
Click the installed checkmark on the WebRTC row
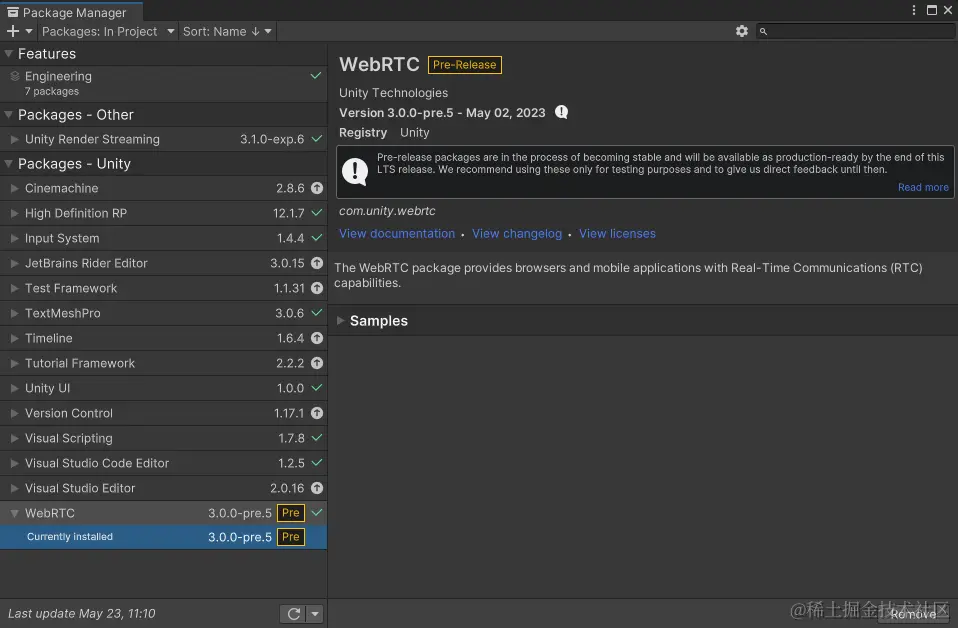(316, 513)
